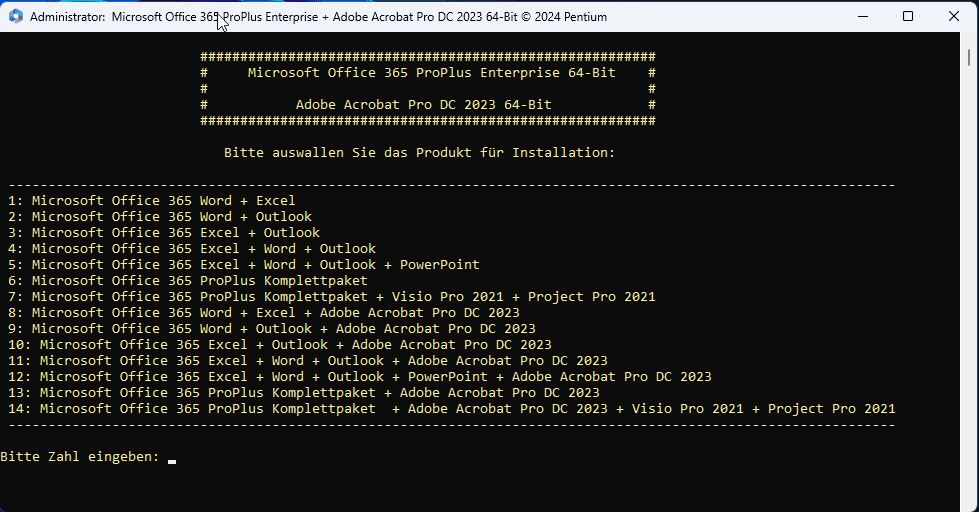
Task: Click option 8 Word + Excel + Adobe Acrobat
Action: [263, 312]
